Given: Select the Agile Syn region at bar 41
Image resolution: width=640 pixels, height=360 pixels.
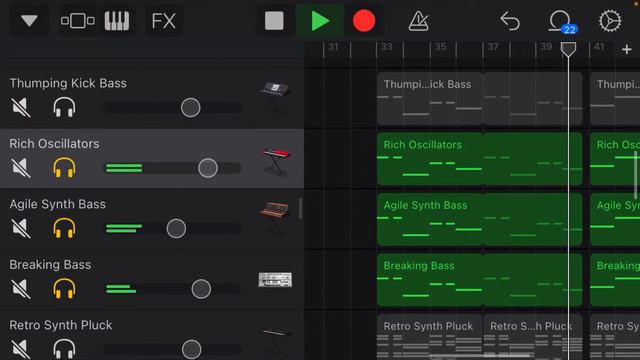Looking at the screenshot, I should 615,219.
